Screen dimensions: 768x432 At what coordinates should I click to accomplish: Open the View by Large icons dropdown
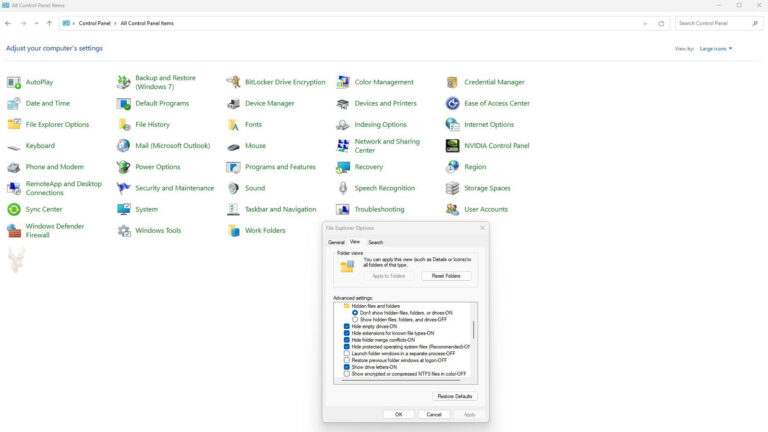point(716,49)
